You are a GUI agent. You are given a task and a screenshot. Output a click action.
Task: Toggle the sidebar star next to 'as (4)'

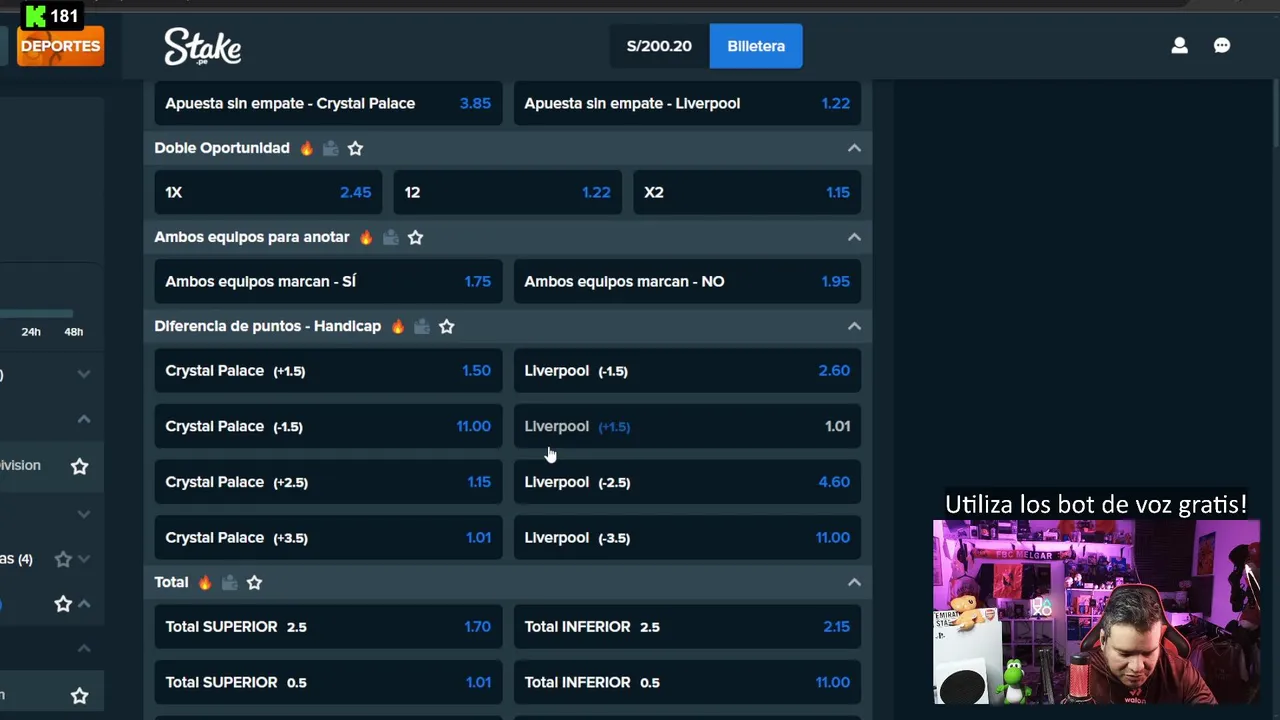click(63, 559)
